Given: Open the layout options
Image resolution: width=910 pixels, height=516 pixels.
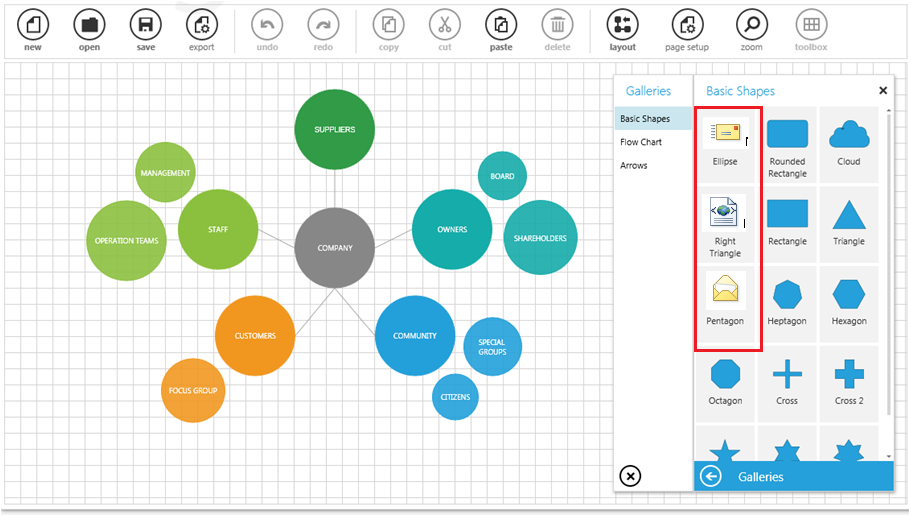Looking at the screenshot, I should coord(623,25).
